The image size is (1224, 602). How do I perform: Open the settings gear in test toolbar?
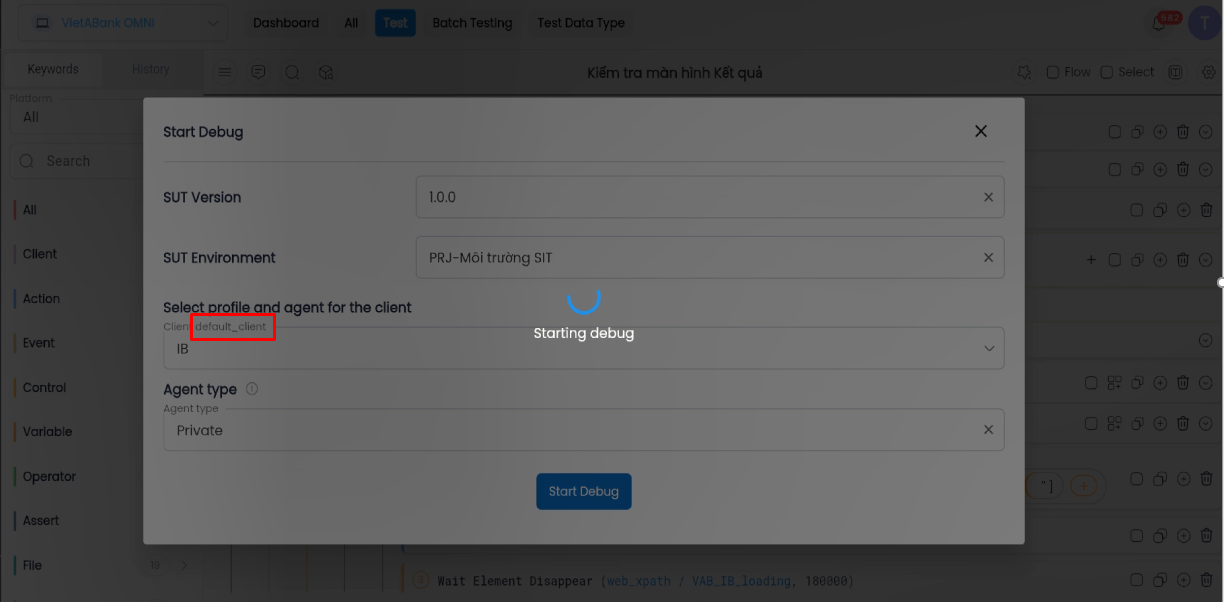(1208, 72)
